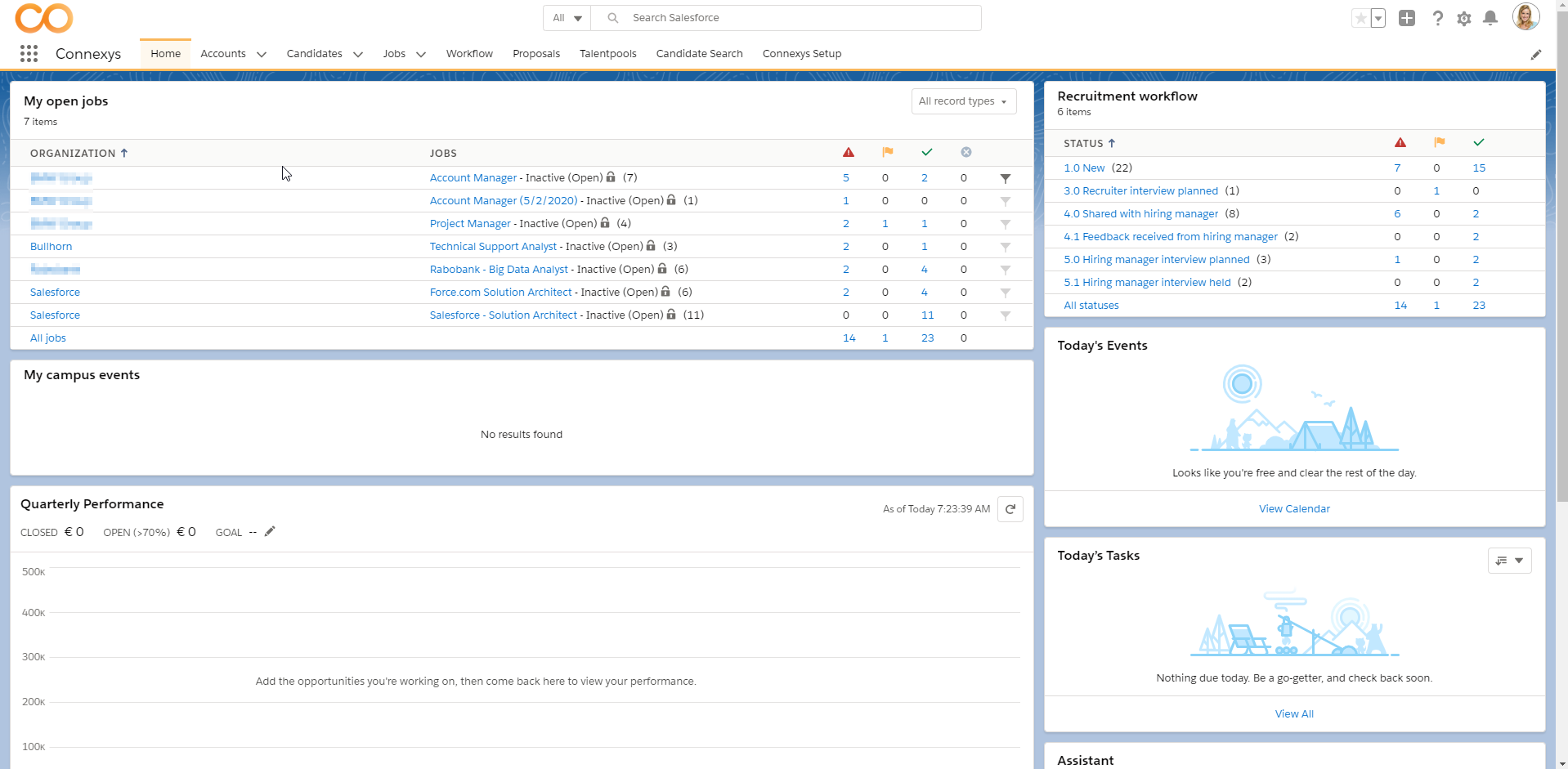Open the notifications bell icon
This screenshot has width=1568, height=769.
click(1490, 18)
